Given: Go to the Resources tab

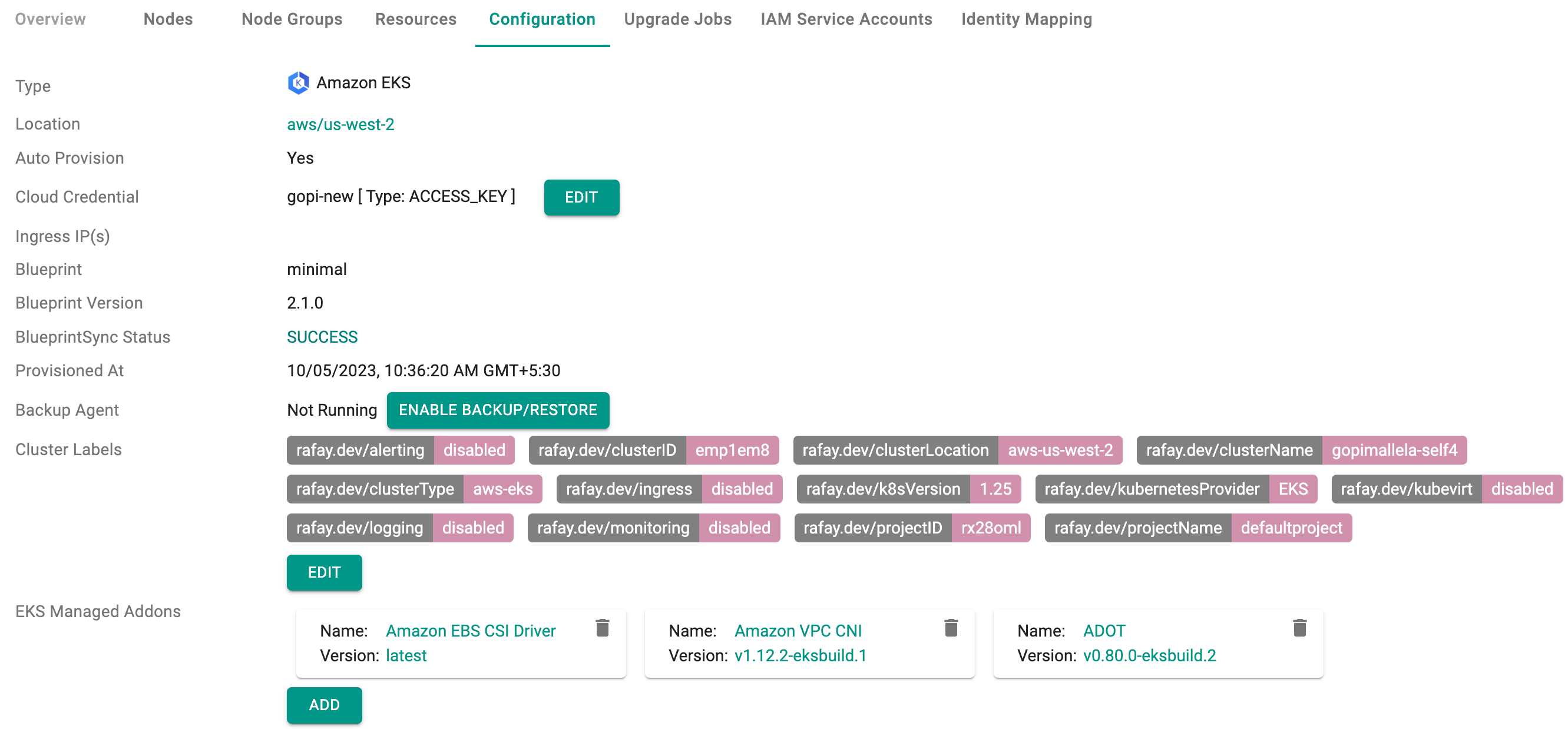Looking at the screenshot, I should coord(416,19).
